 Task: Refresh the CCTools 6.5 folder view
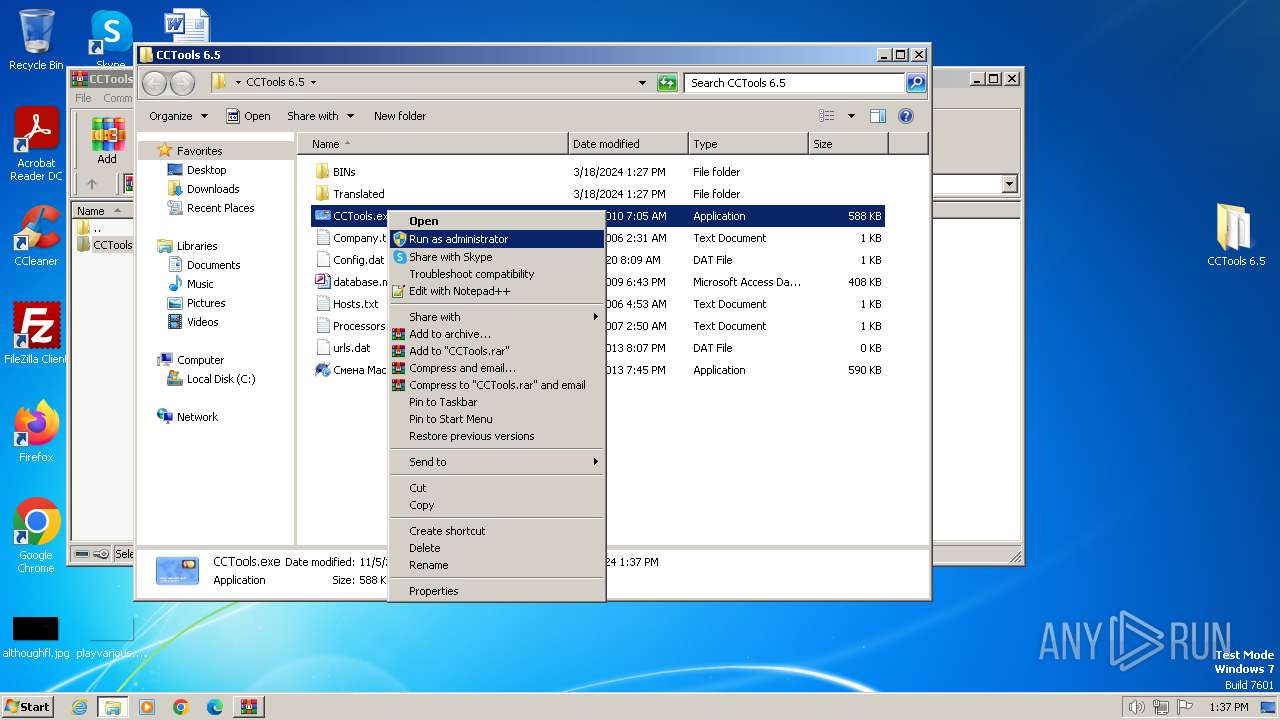pyautogui.click(x=667, y=83)
